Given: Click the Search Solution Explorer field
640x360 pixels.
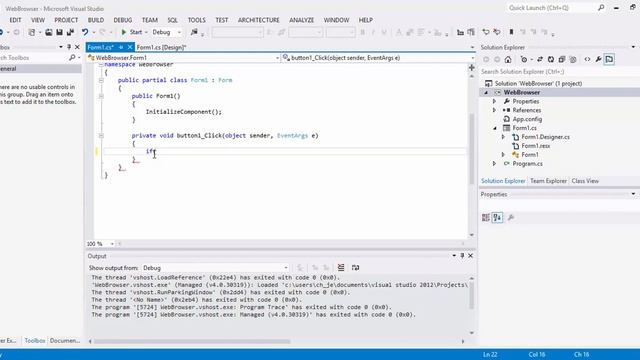Looking at the screenshot, I should [x=559, y=71].
